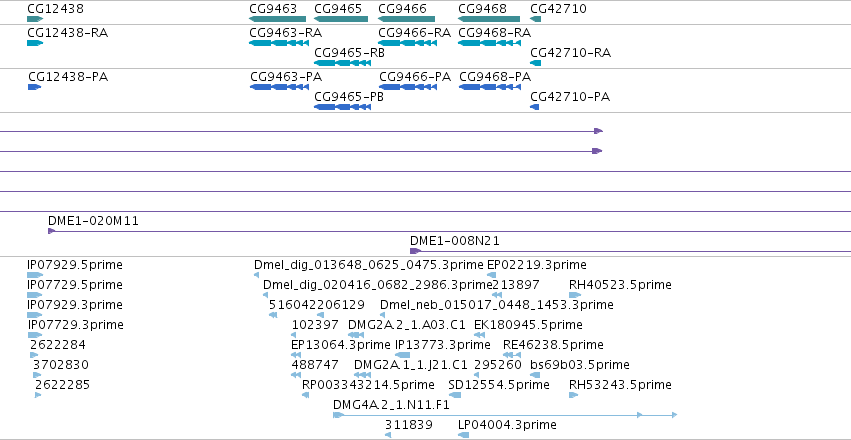Select BAC clone label DME1-020M11
The width and height of the screenshot is (851, 440).
93,221
